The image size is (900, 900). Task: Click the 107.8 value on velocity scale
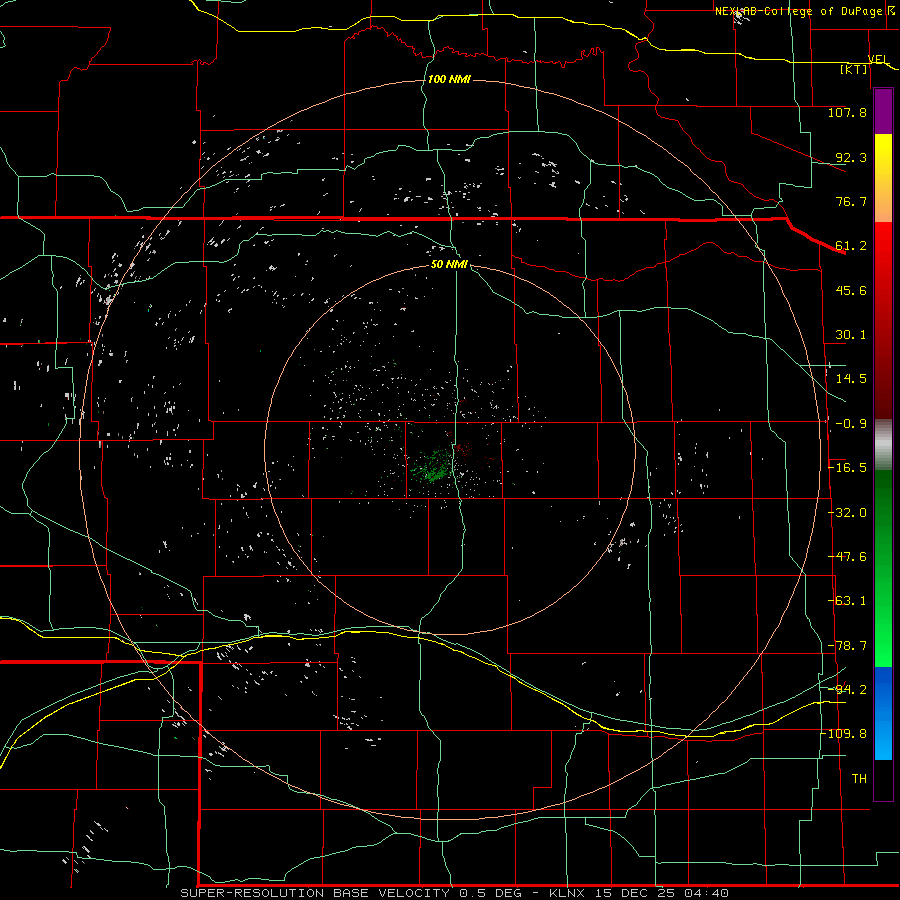[847, 112]
